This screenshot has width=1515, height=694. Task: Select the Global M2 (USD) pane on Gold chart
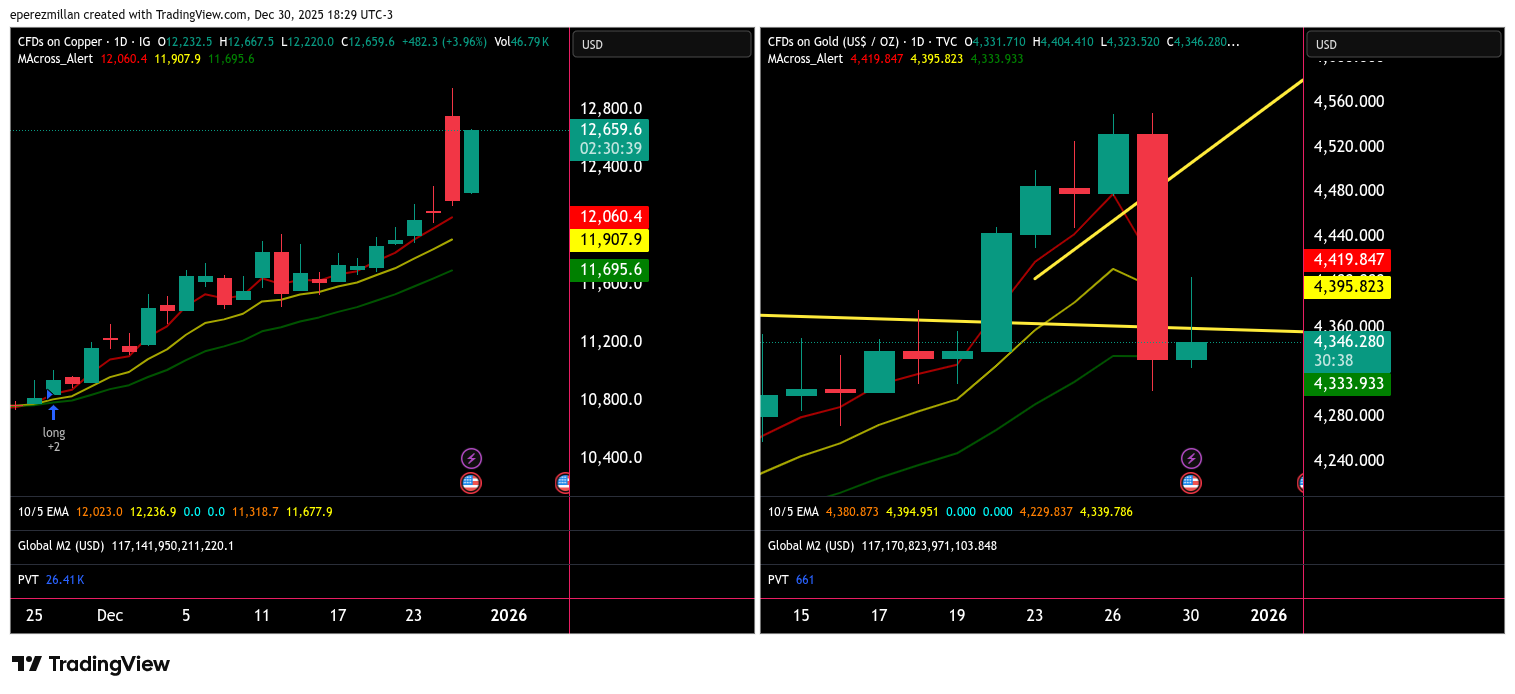811,546
